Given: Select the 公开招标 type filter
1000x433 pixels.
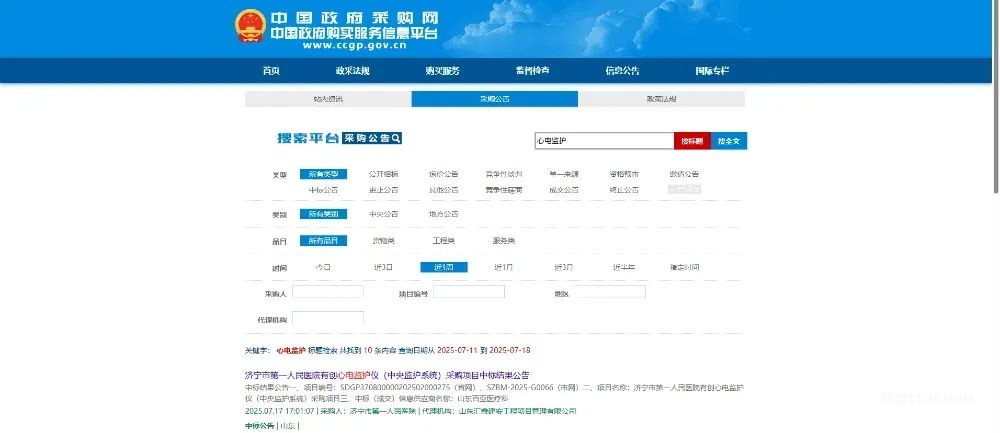Looking at the screenshot, I should [383, 174].
